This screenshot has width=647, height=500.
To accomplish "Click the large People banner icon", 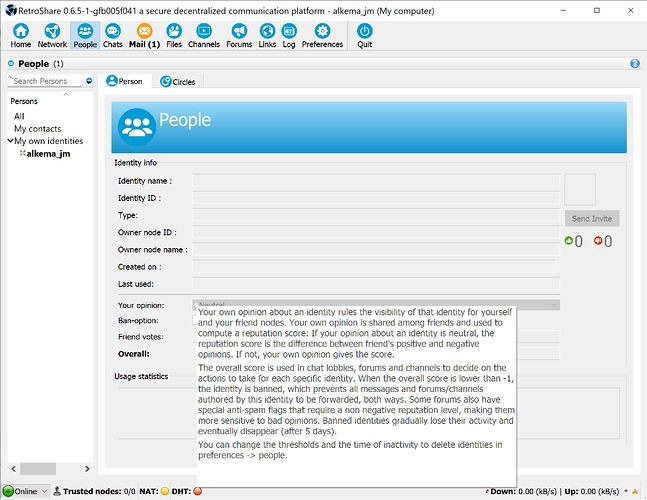I will pos(137,127).
